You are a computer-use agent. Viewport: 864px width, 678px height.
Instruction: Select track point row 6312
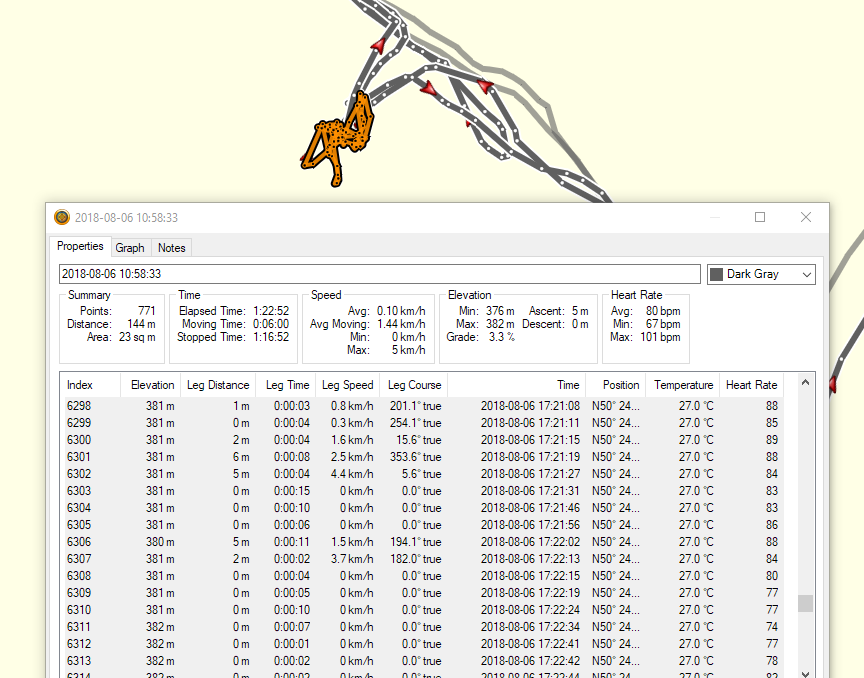pyautogui.click(x=423, y=644)
